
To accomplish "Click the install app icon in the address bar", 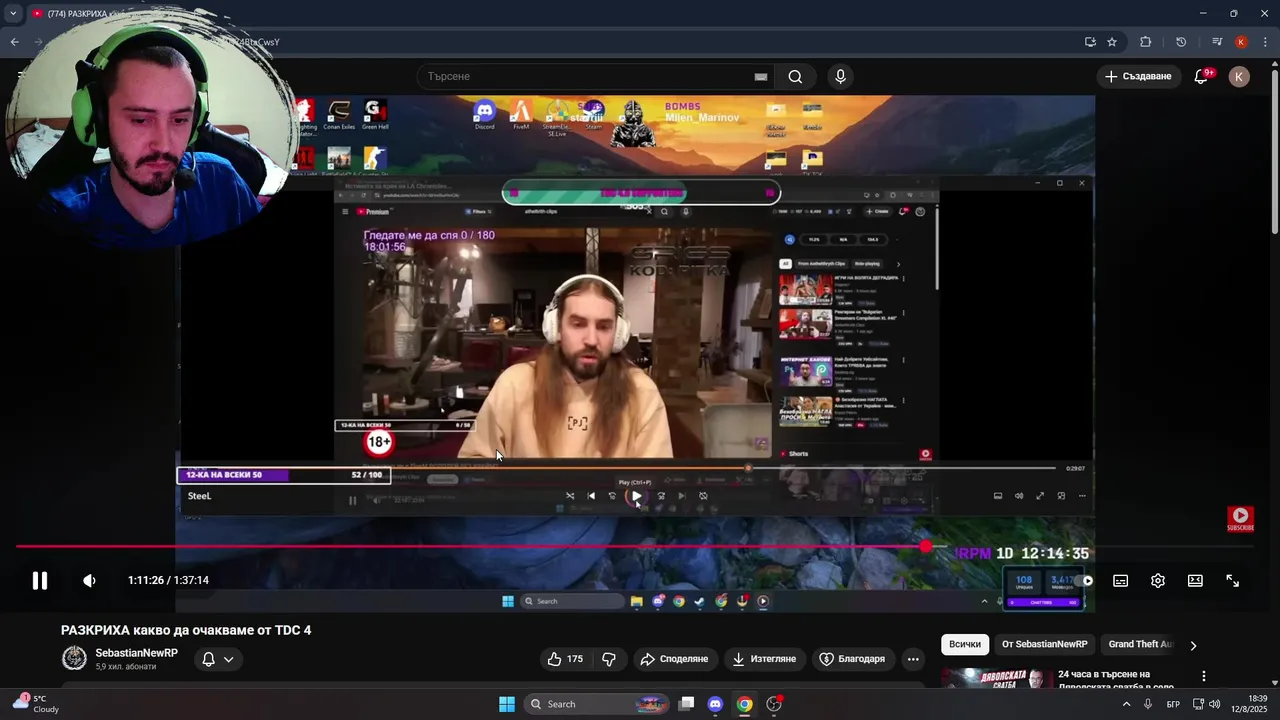I will click(1090, 42).
